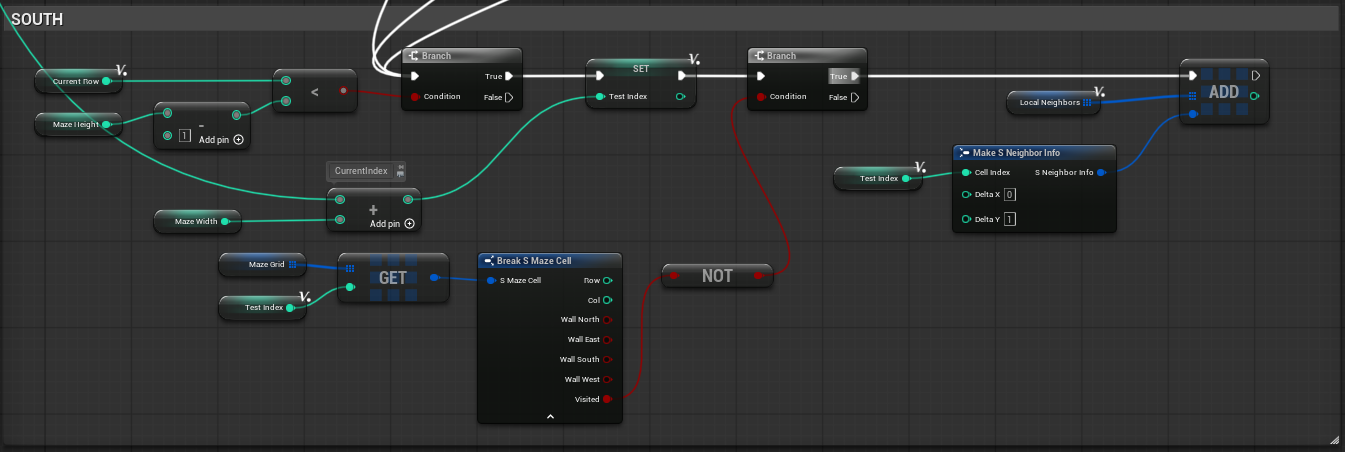Select the less-than comparison node

[315, 91]
